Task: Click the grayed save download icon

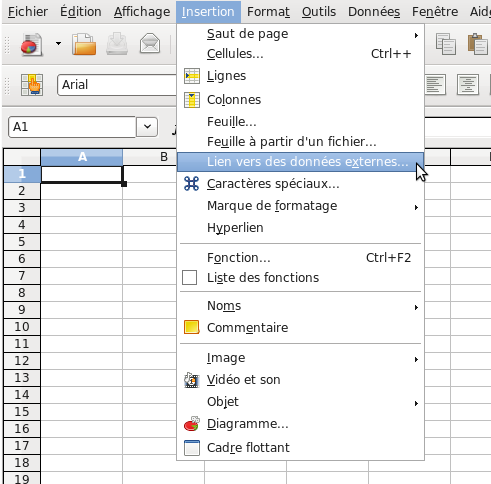Action: [117, 44]
